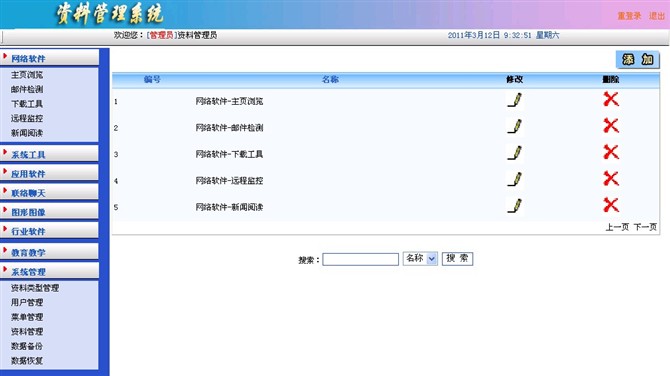
Task: Delete 网络软件-远程监控 with red X
Action: coord(611,179)
